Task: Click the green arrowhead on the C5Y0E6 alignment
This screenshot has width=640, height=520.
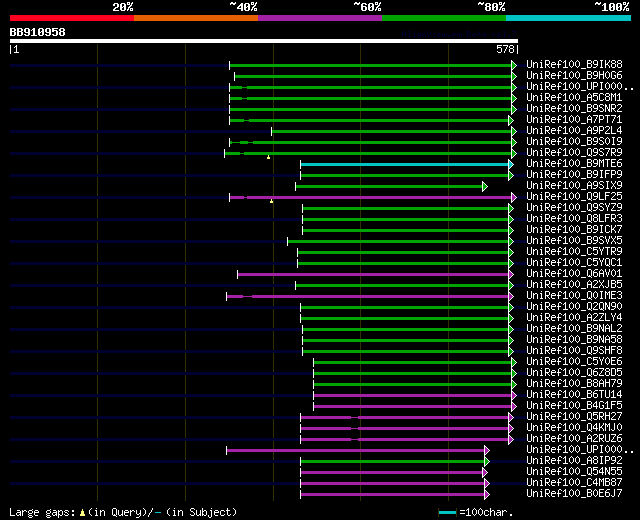Action: point(514,362)
